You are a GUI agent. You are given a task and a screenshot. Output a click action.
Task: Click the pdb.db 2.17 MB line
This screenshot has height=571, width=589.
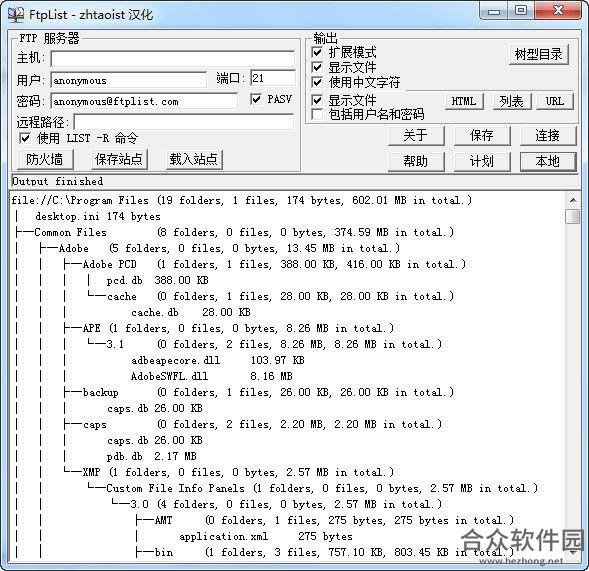(151, 456)
